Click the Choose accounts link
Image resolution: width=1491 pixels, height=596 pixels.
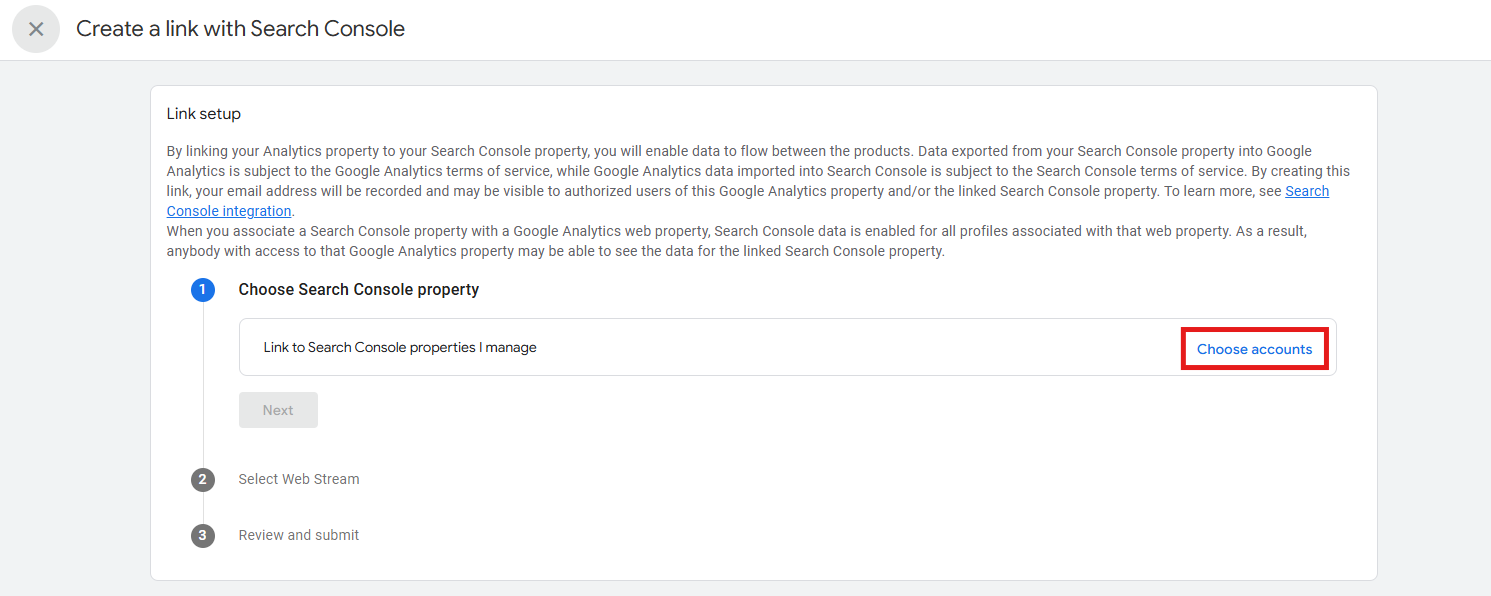click(1254, 349)
